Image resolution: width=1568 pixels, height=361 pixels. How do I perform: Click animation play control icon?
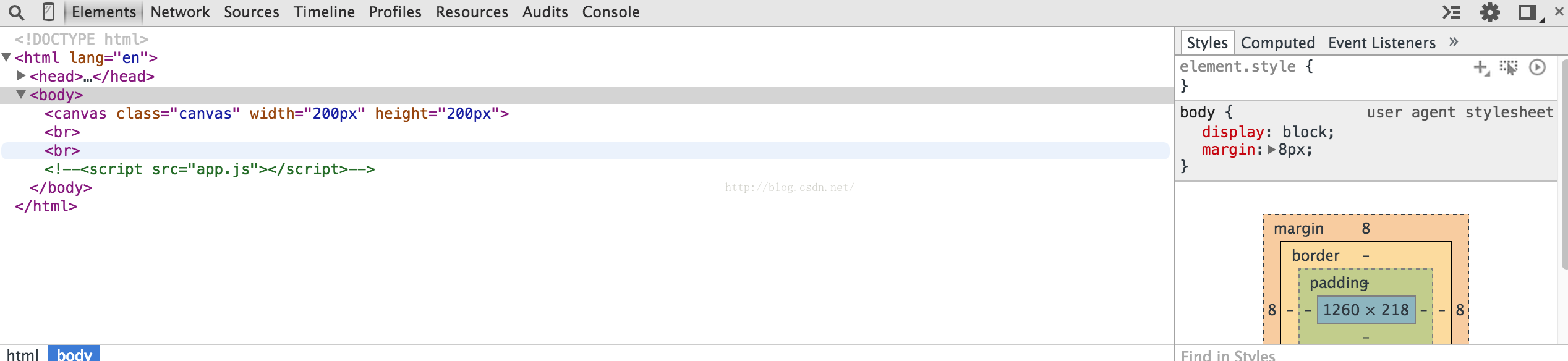tap(1537, 67)
